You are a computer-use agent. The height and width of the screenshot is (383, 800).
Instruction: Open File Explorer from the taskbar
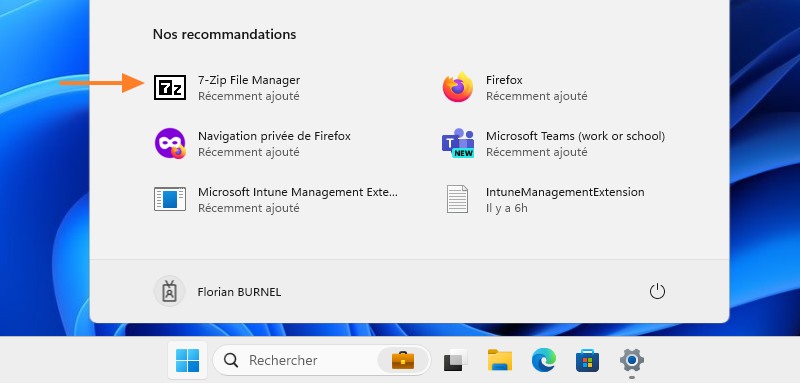pyautogui.click(x=500, y=361)
